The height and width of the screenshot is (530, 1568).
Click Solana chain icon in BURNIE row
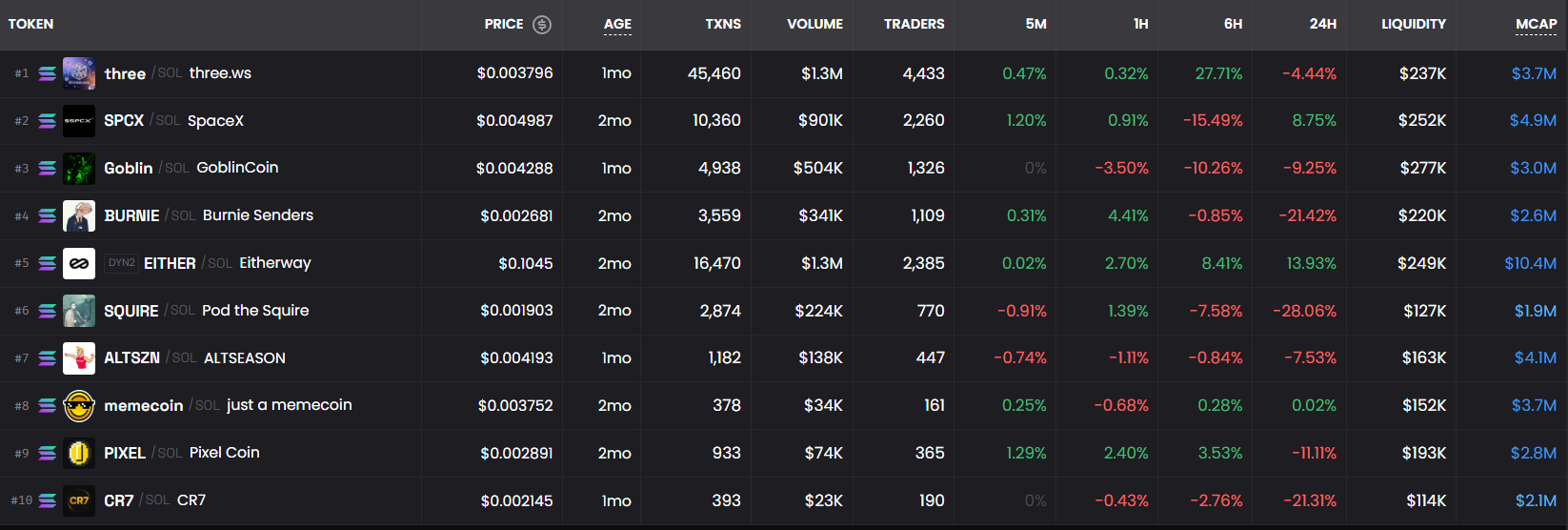48,216
